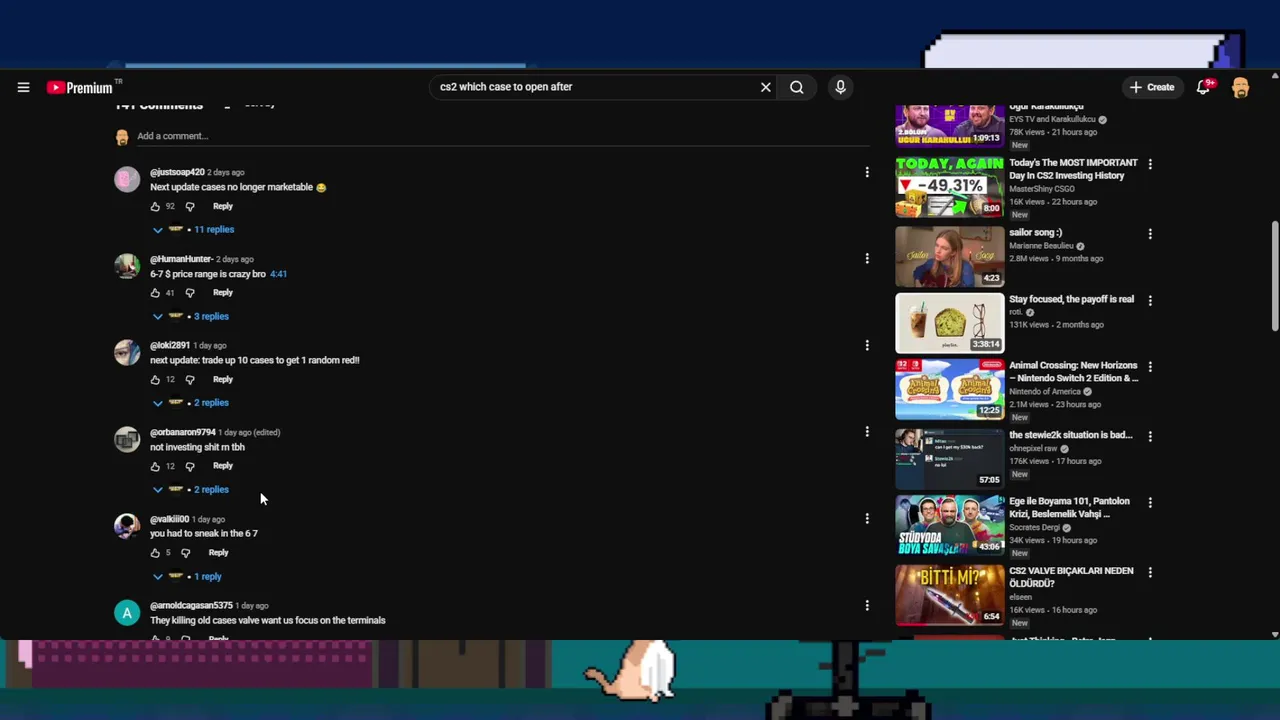
Task: Expand 2 replies under @orbanaron9794
Action: pos(191,489)
